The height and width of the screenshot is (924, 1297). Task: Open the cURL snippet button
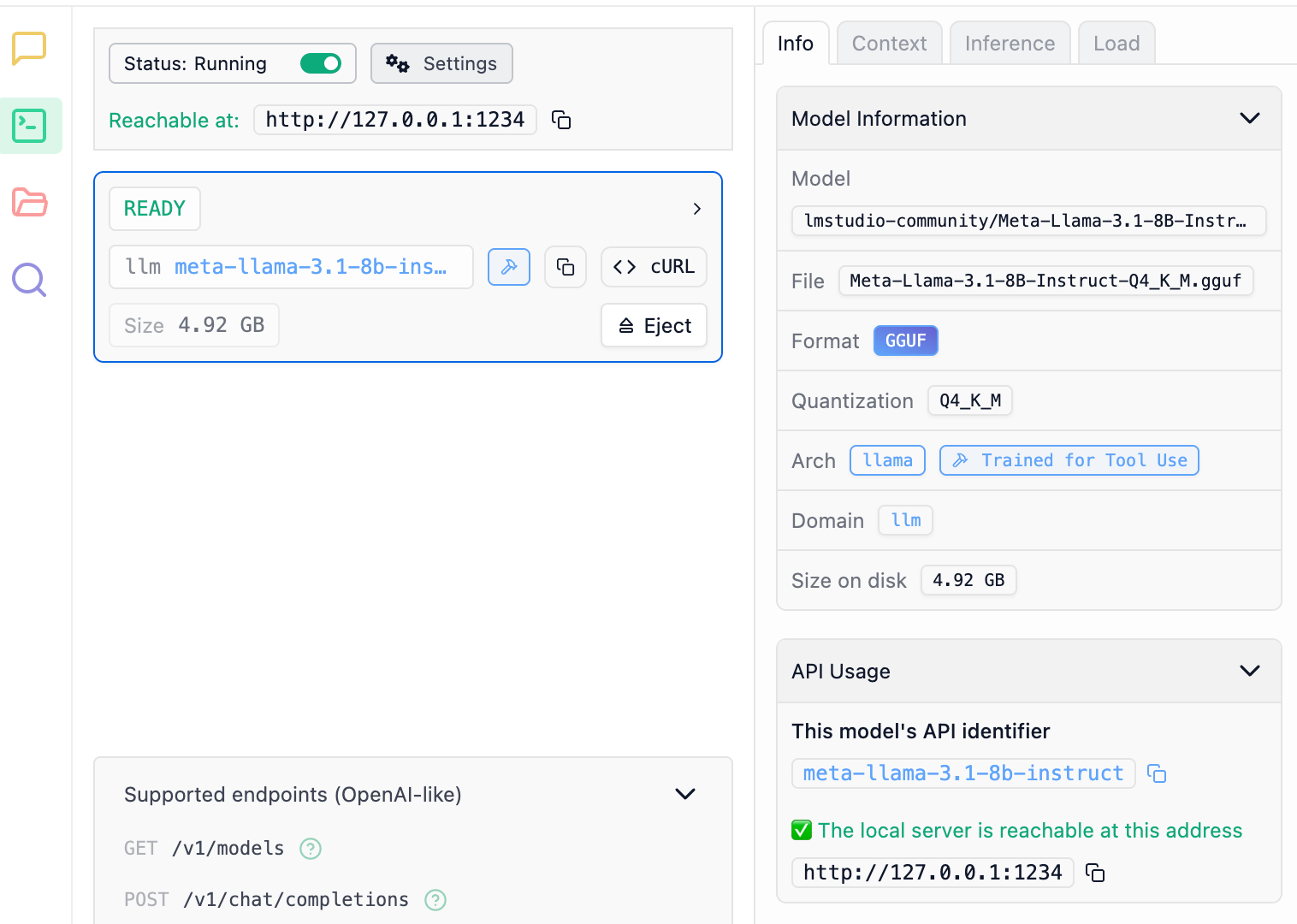654,267
